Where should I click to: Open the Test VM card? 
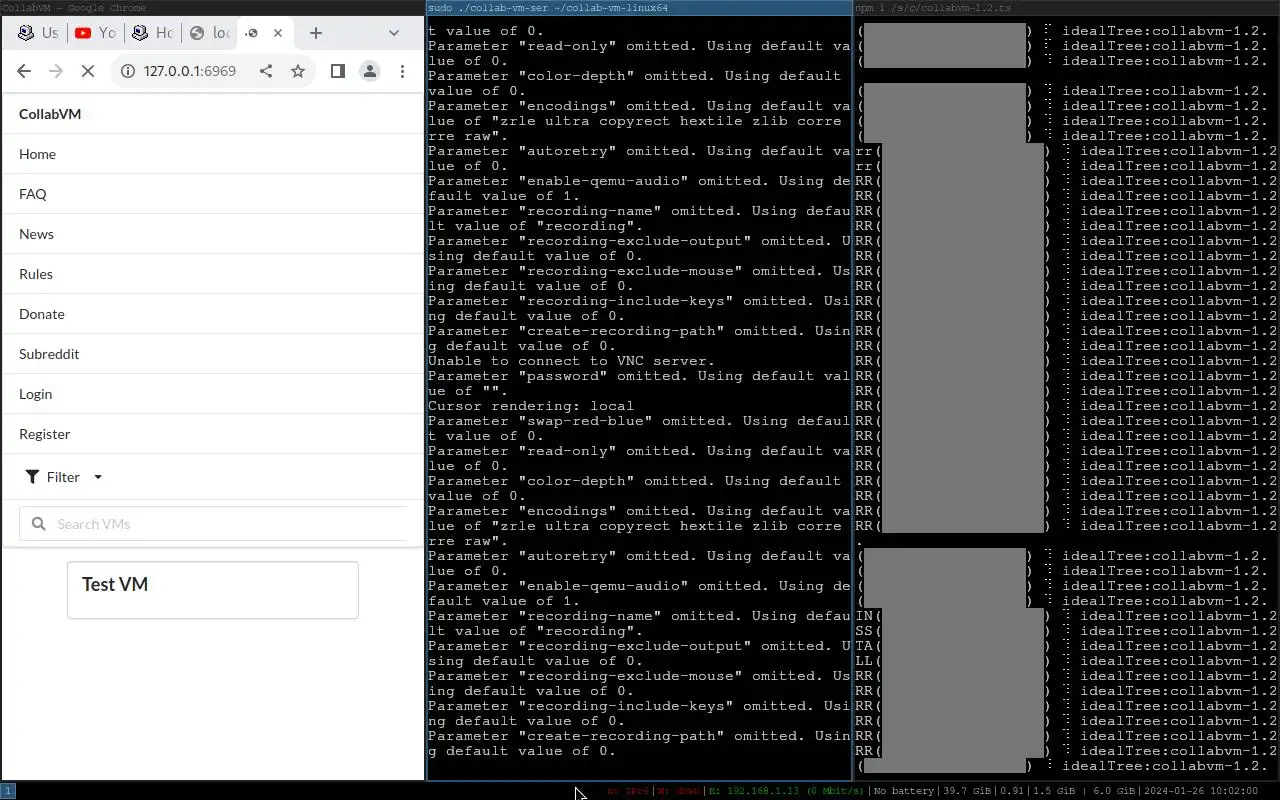click(x=213, y=590)
